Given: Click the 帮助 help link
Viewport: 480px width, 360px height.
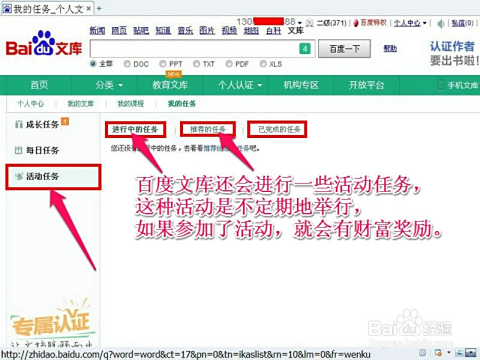Looking at the screenshot, I should point(390,48).
